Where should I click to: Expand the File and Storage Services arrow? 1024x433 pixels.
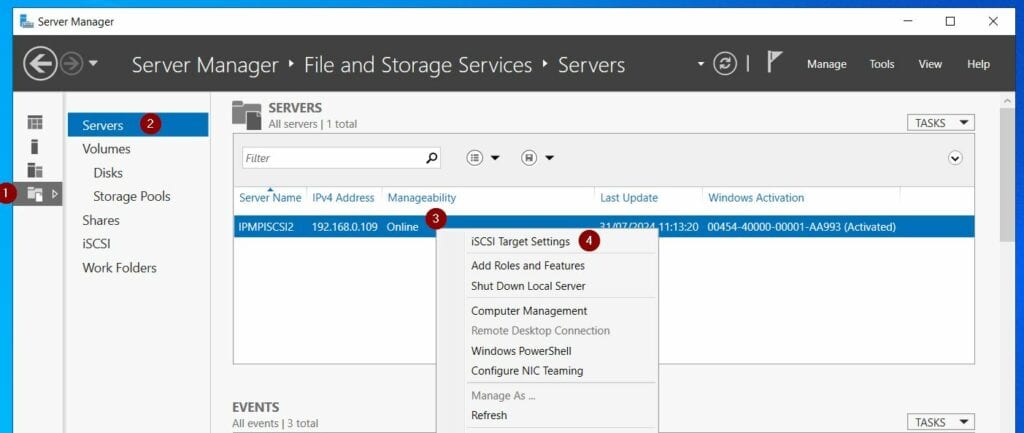coord(55,193)
